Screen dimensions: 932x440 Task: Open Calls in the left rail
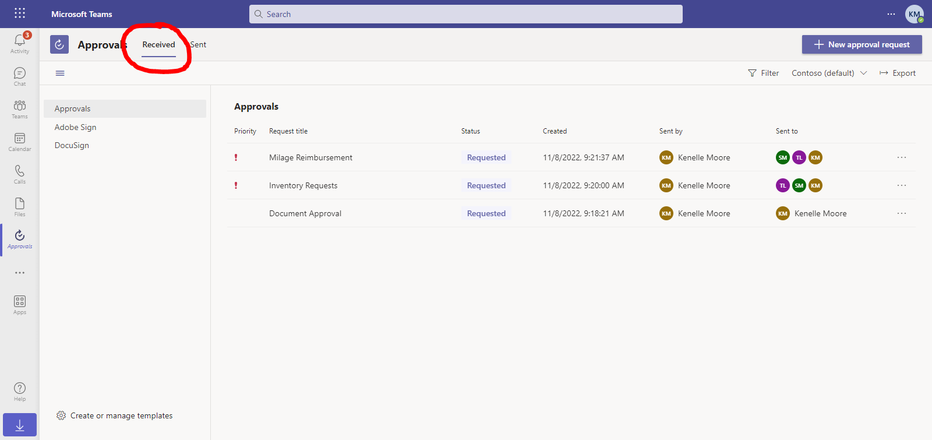pyautogui.click(x=20, y=175)
